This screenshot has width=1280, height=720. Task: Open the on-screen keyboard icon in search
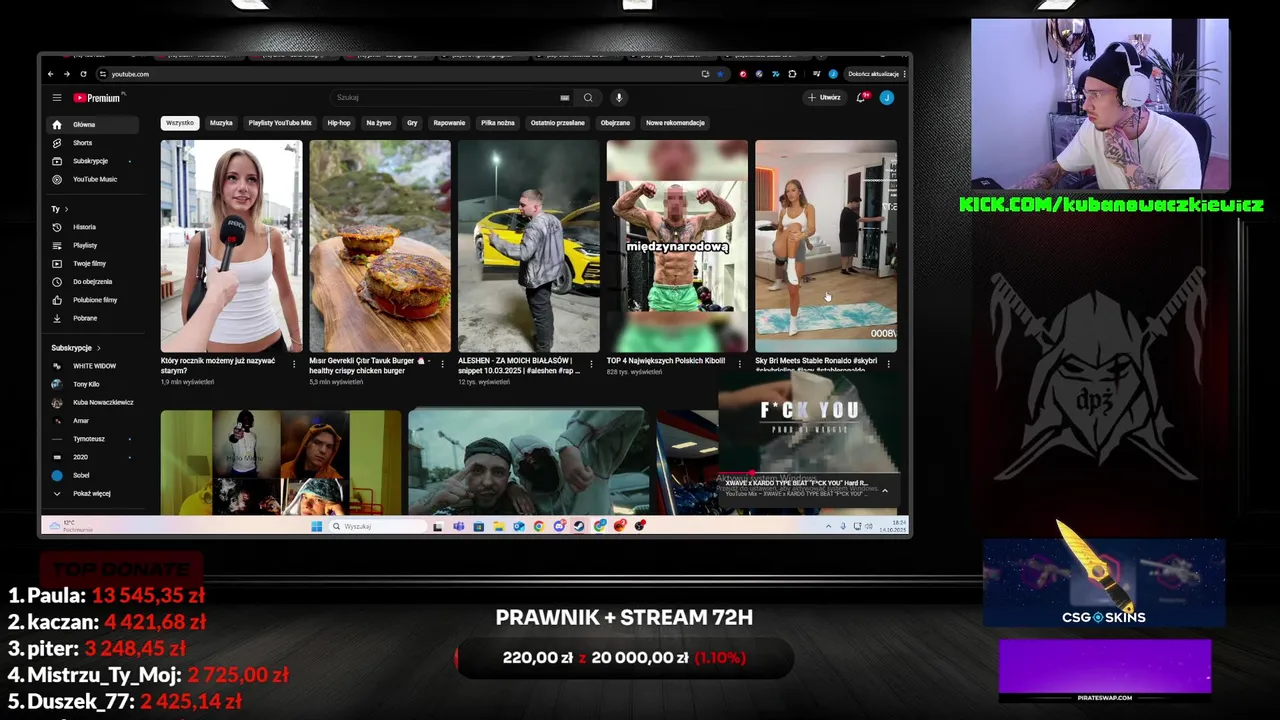[x=565, y=98]
